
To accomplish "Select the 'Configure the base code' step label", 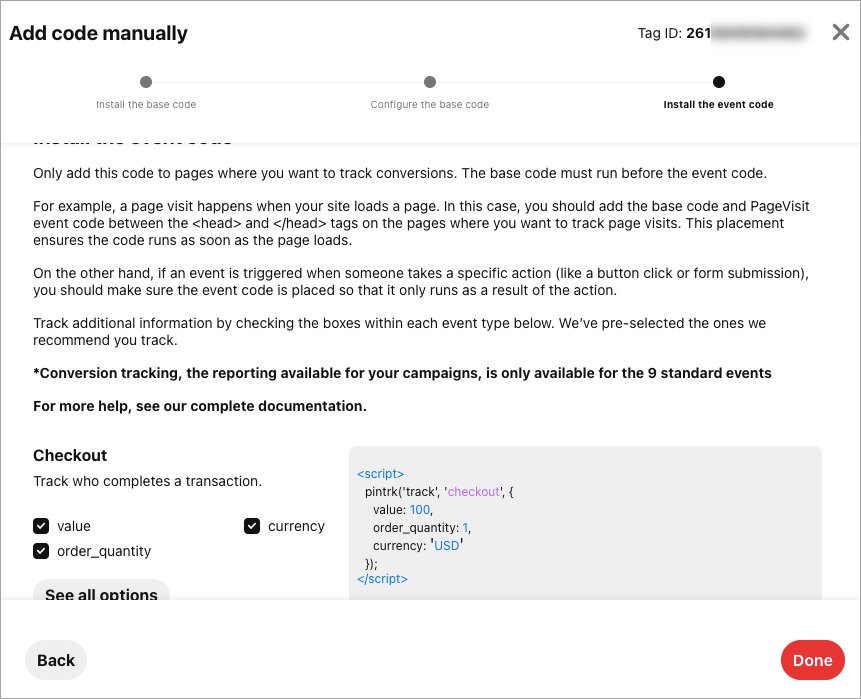I will (x=430, y=104).
